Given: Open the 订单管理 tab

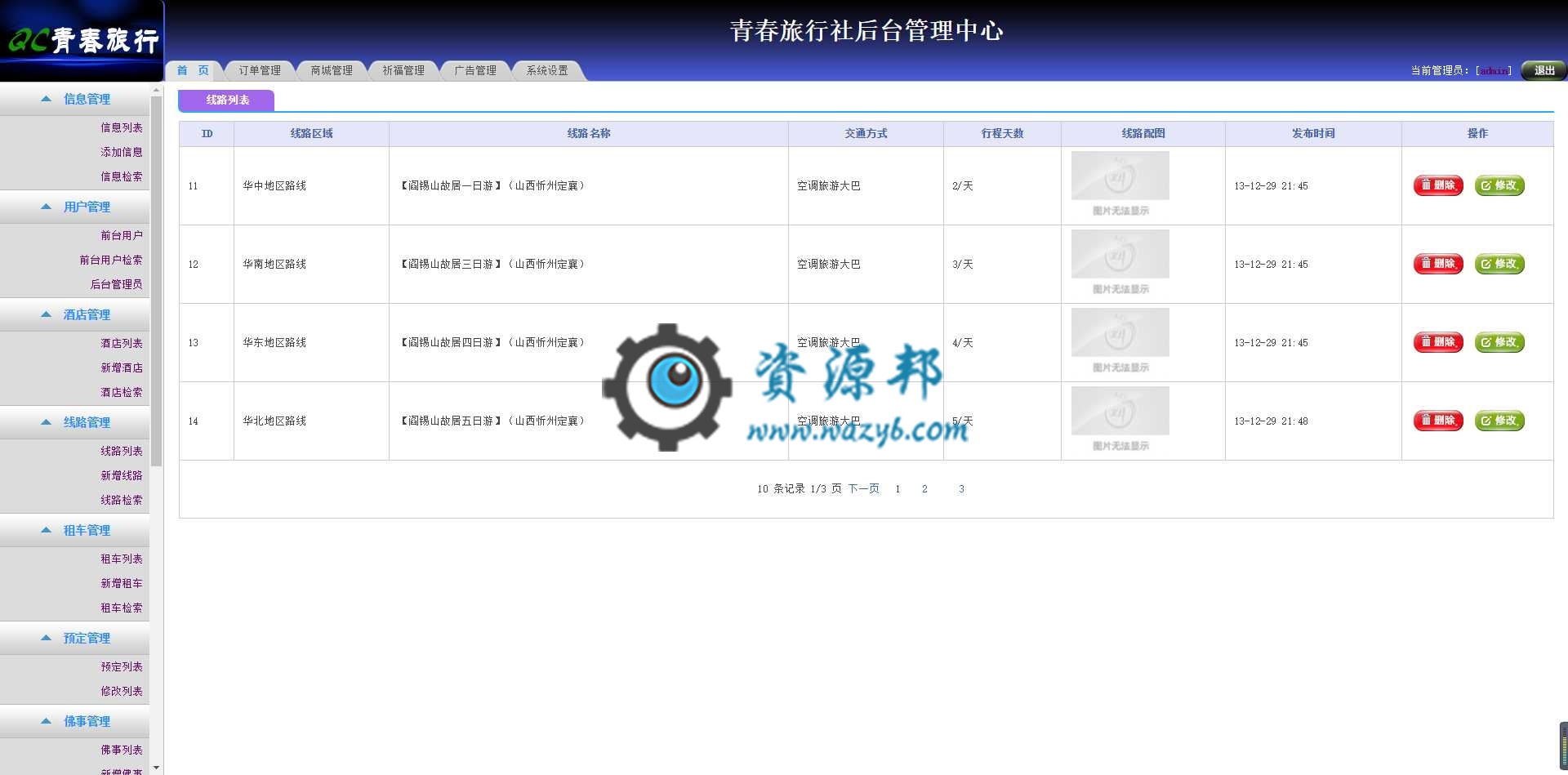Looking at the screenshot, I should (260, 70).
